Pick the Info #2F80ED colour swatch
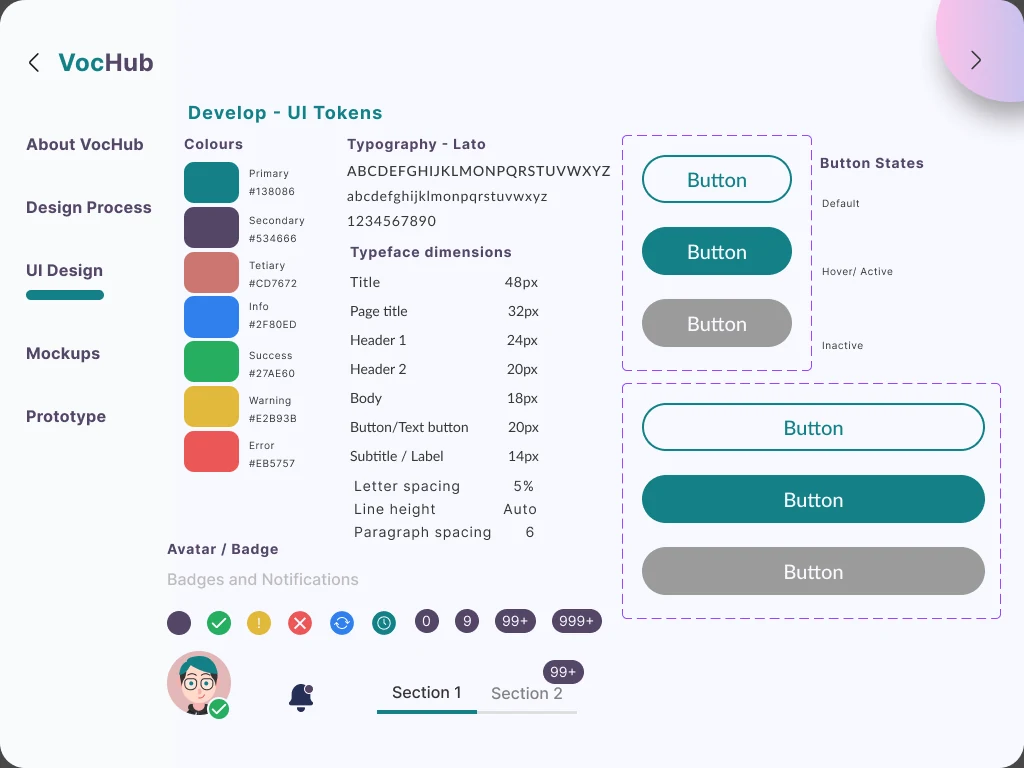This screenshot has width=1024, height=768. click(x=212, y=317)
